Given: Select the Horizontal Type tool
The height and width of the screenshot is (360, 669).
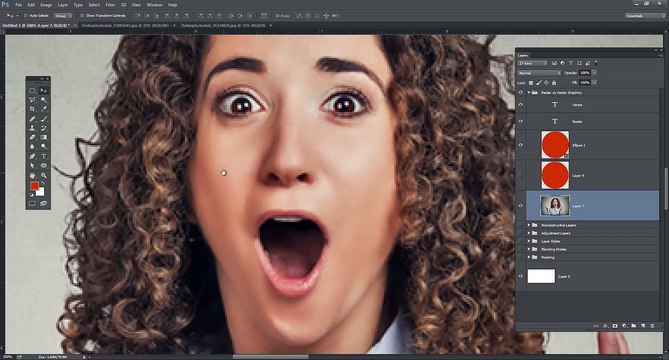Looking at the screenshot, I should click(x=44, y=157).
